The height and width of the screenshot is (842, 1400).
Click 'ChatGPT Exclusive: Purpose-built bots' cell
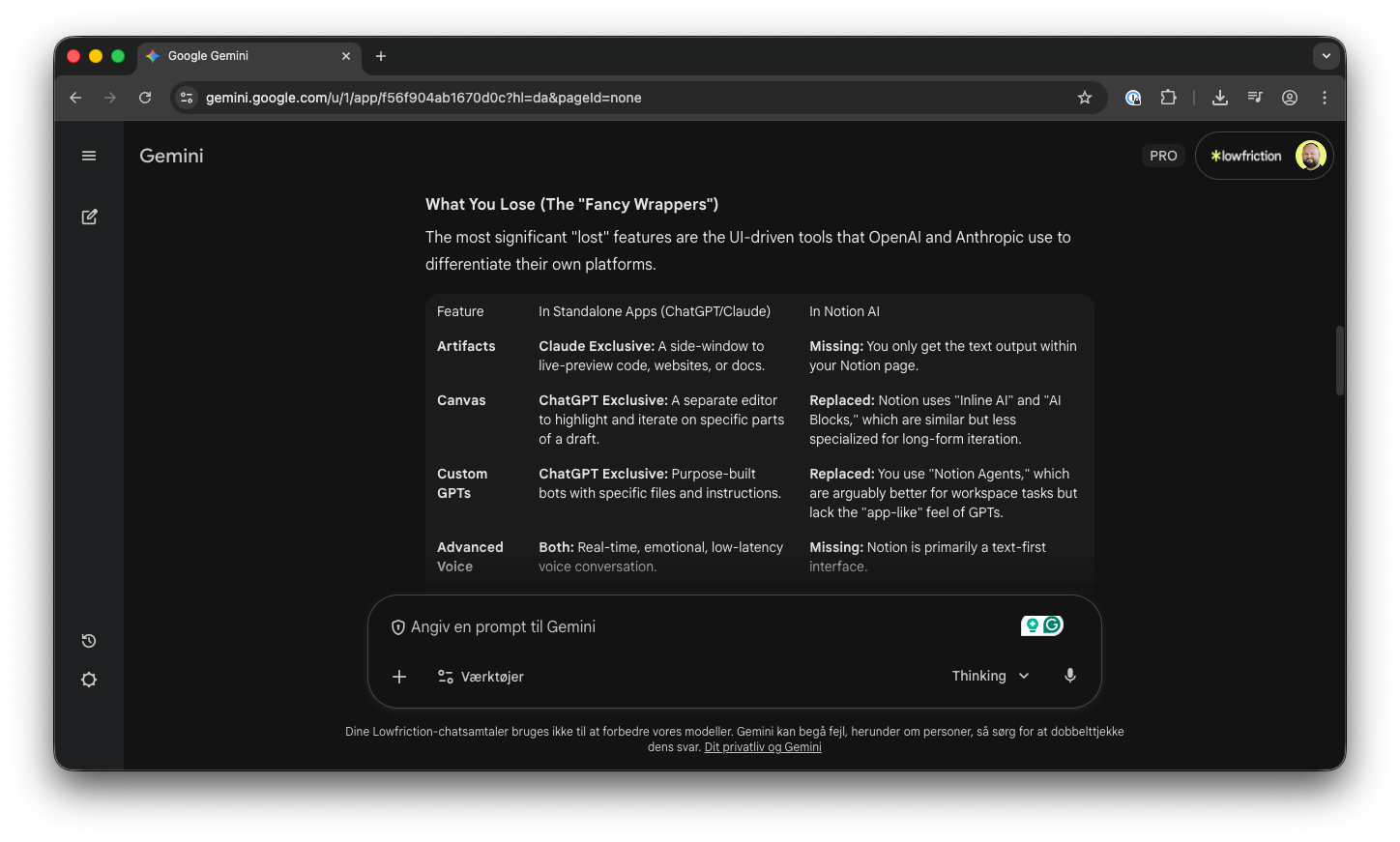tap(659, 483)
